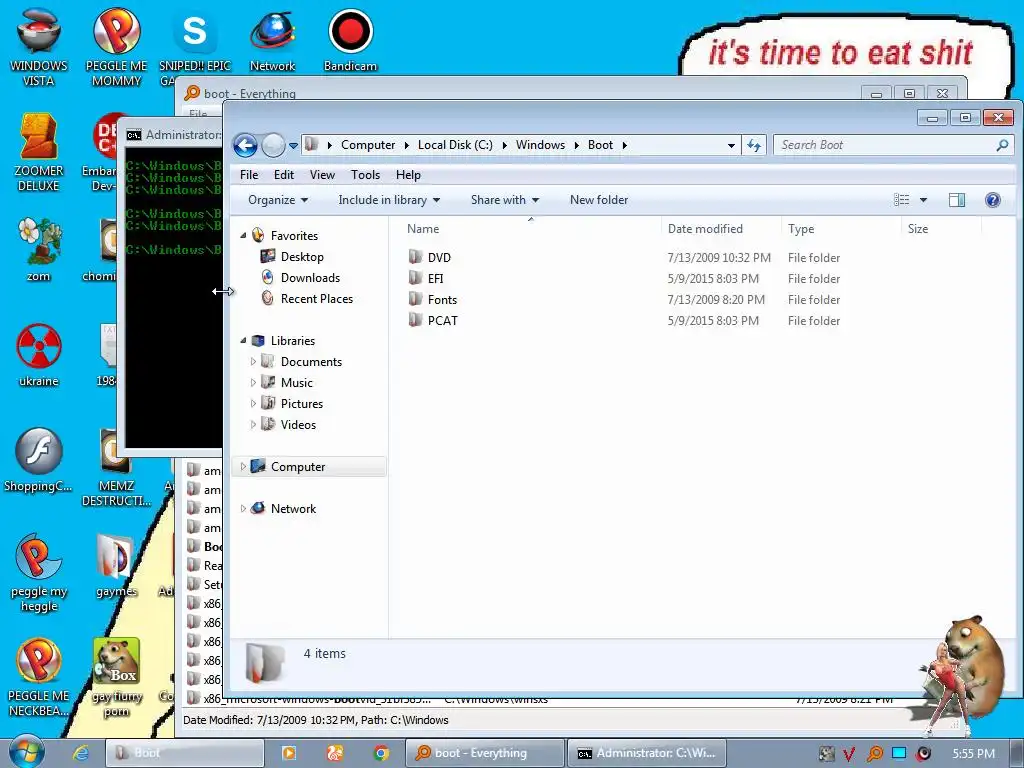Open ZOOMER DELUXE desktop icon
The image size is (1024, 768).
pyautogui.click(x=39, y=152)
